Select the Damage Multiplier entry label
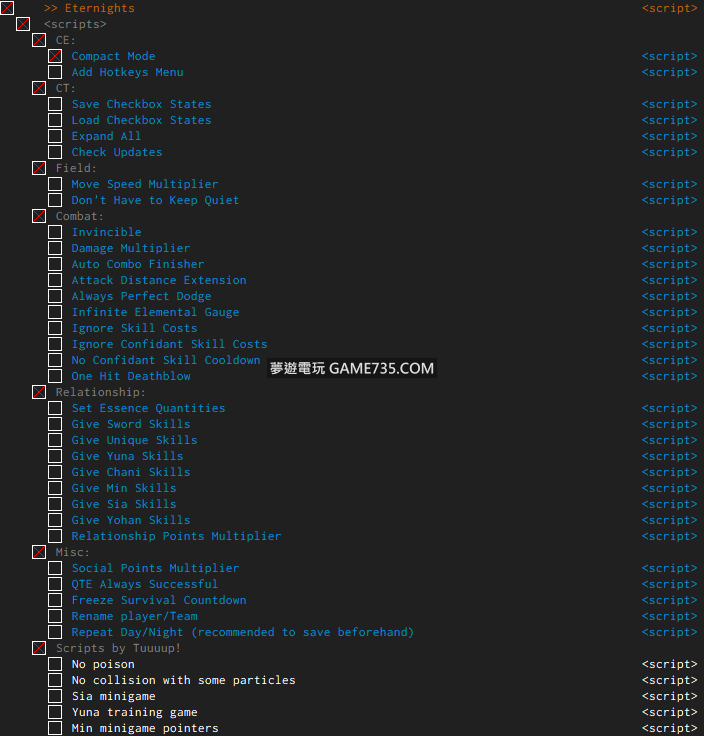Image resolution: width=704 pixels, height=736 pixels. coord(131,248)
